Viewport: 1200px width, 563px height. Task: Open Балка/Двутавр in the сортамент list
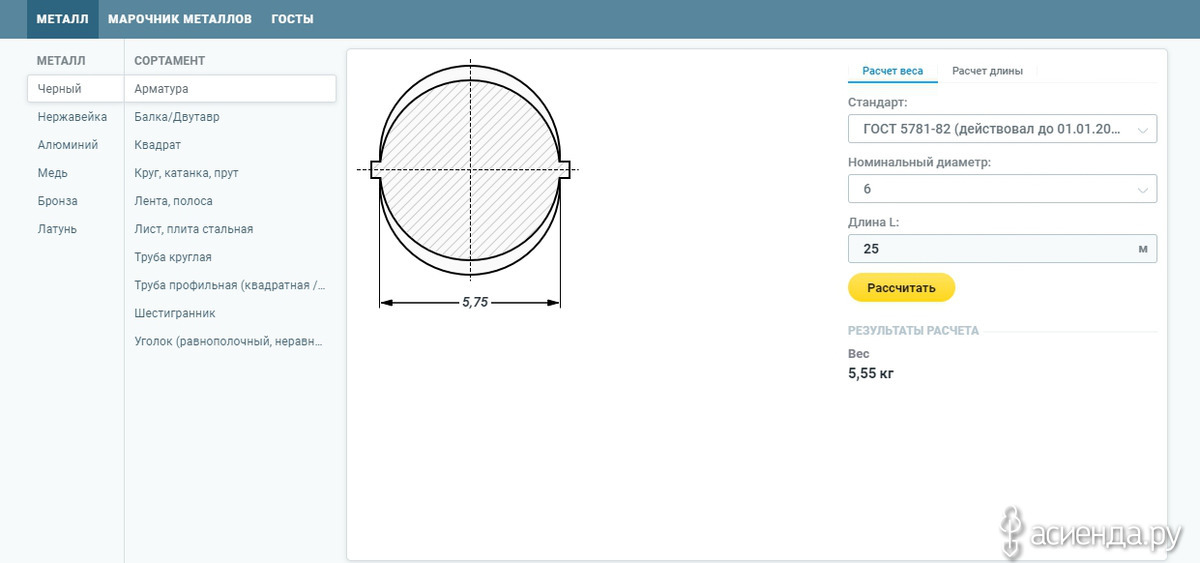(177, 117)
